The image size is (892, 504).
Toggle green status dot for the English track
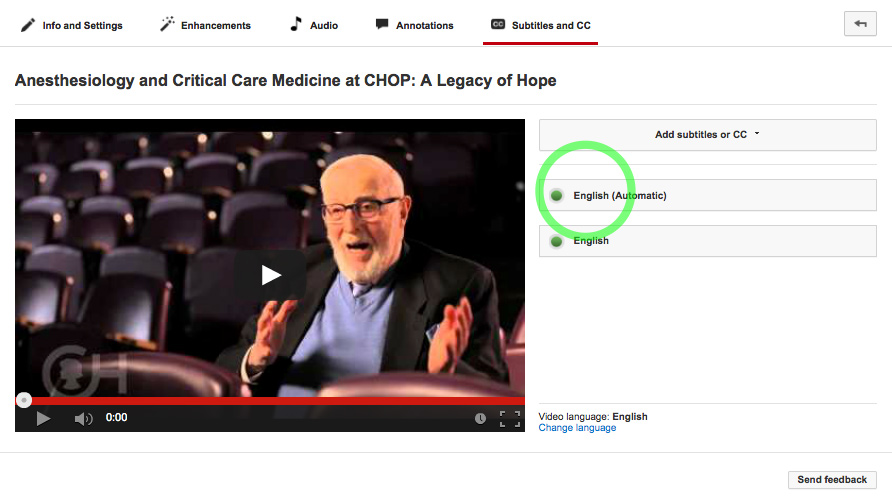[556, 242]
